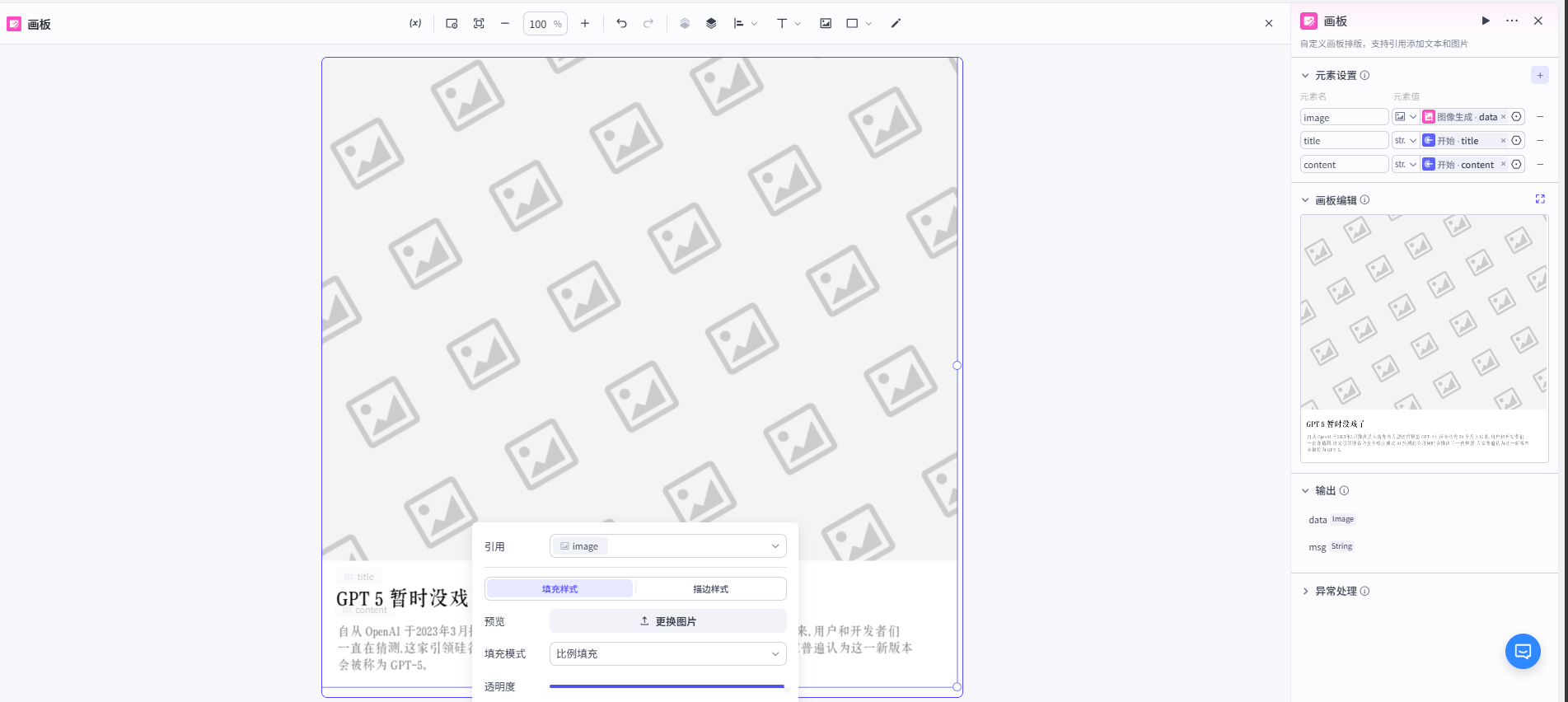Switch to the 描边样式 tab

click(x=710, y=589)
